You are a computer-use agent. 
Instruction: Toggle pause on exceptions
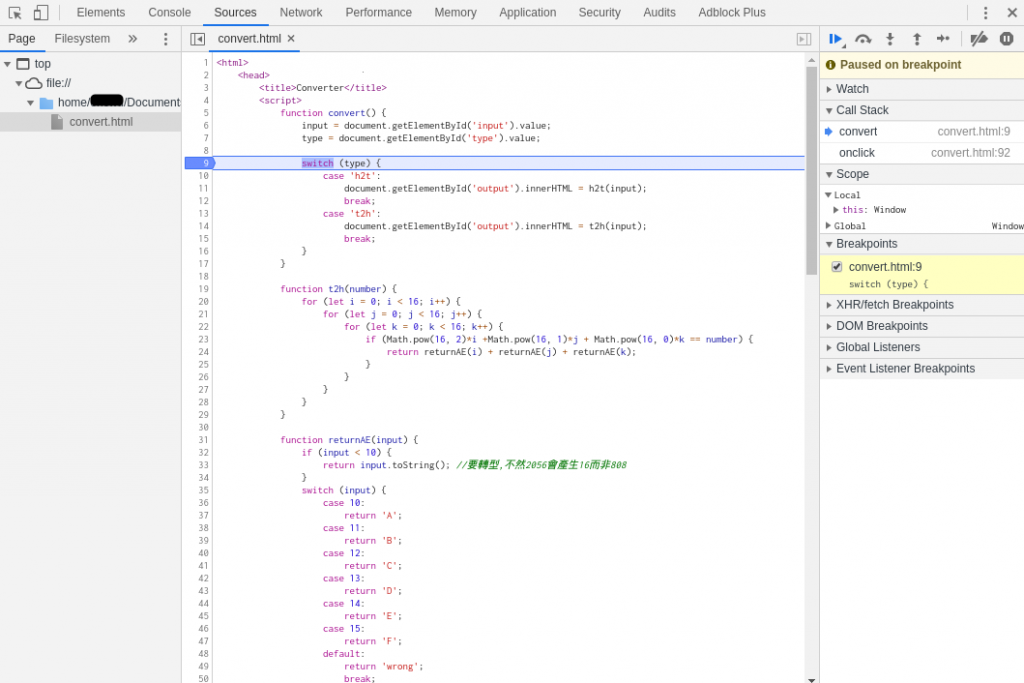click(1006, 39)
